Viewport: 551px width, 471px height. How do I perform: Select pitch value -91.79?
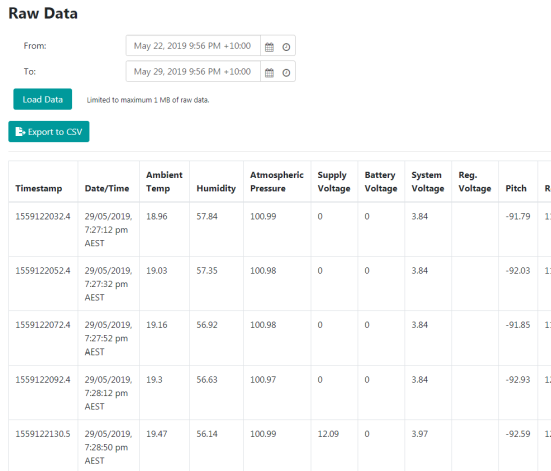518,217
